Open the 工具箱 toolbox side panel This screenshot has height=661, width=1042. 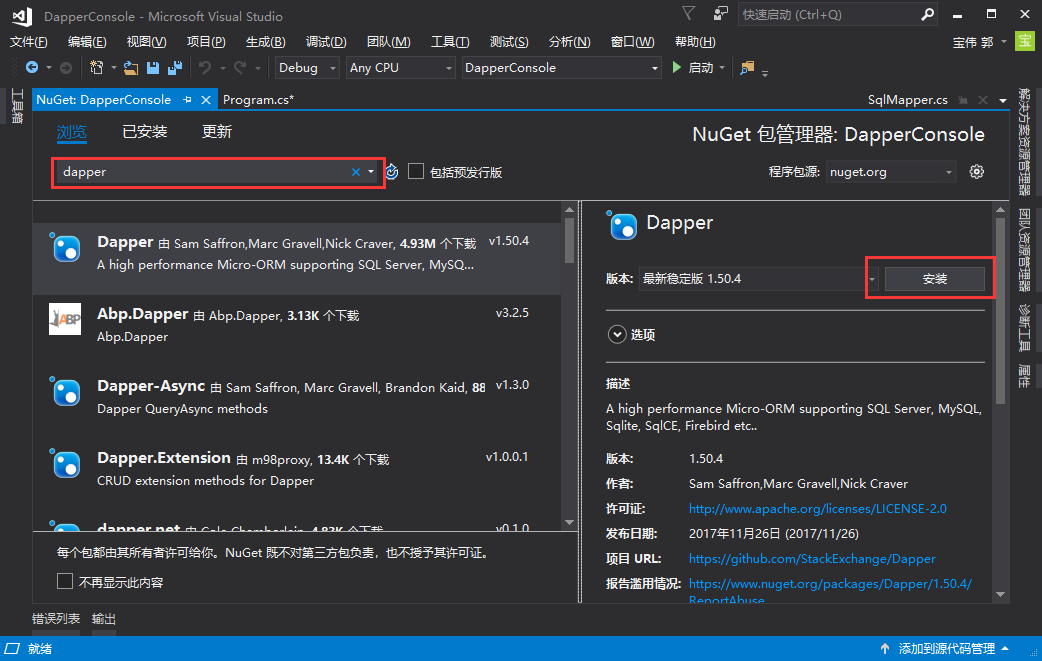[17, 106]
